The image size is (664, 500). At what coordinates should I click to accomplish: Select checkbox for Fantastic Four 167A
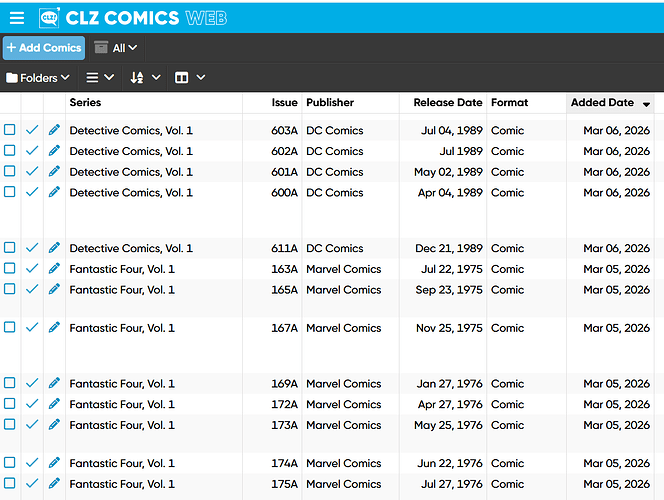[9, 327]
